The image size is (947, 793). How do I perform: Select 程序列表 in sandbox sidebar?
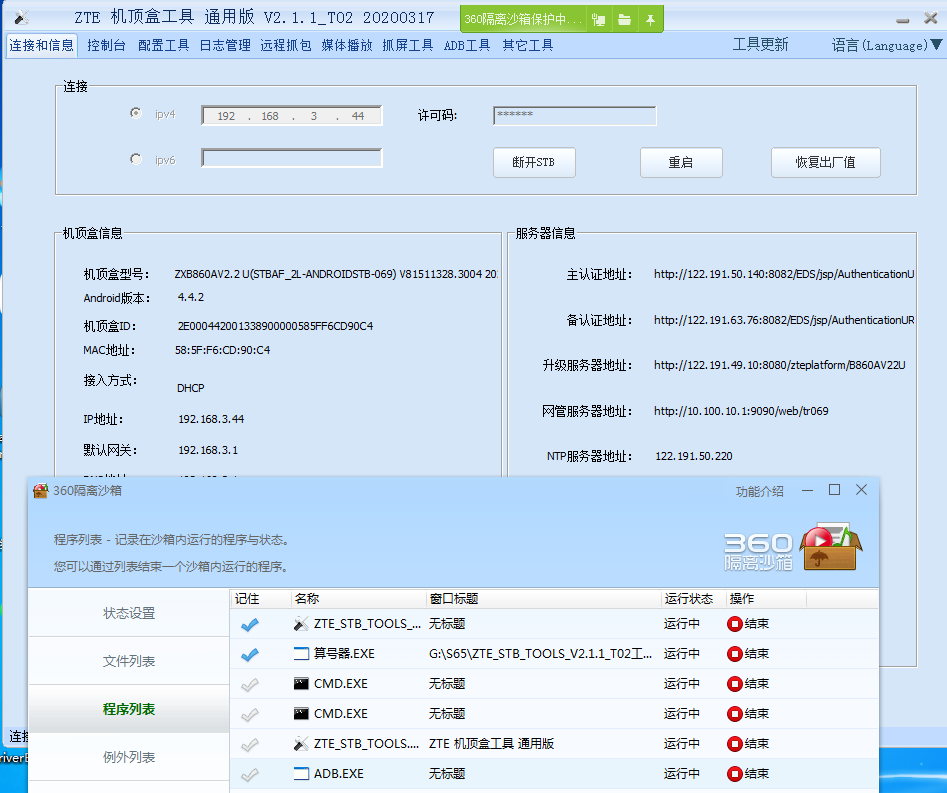(129, 709)
